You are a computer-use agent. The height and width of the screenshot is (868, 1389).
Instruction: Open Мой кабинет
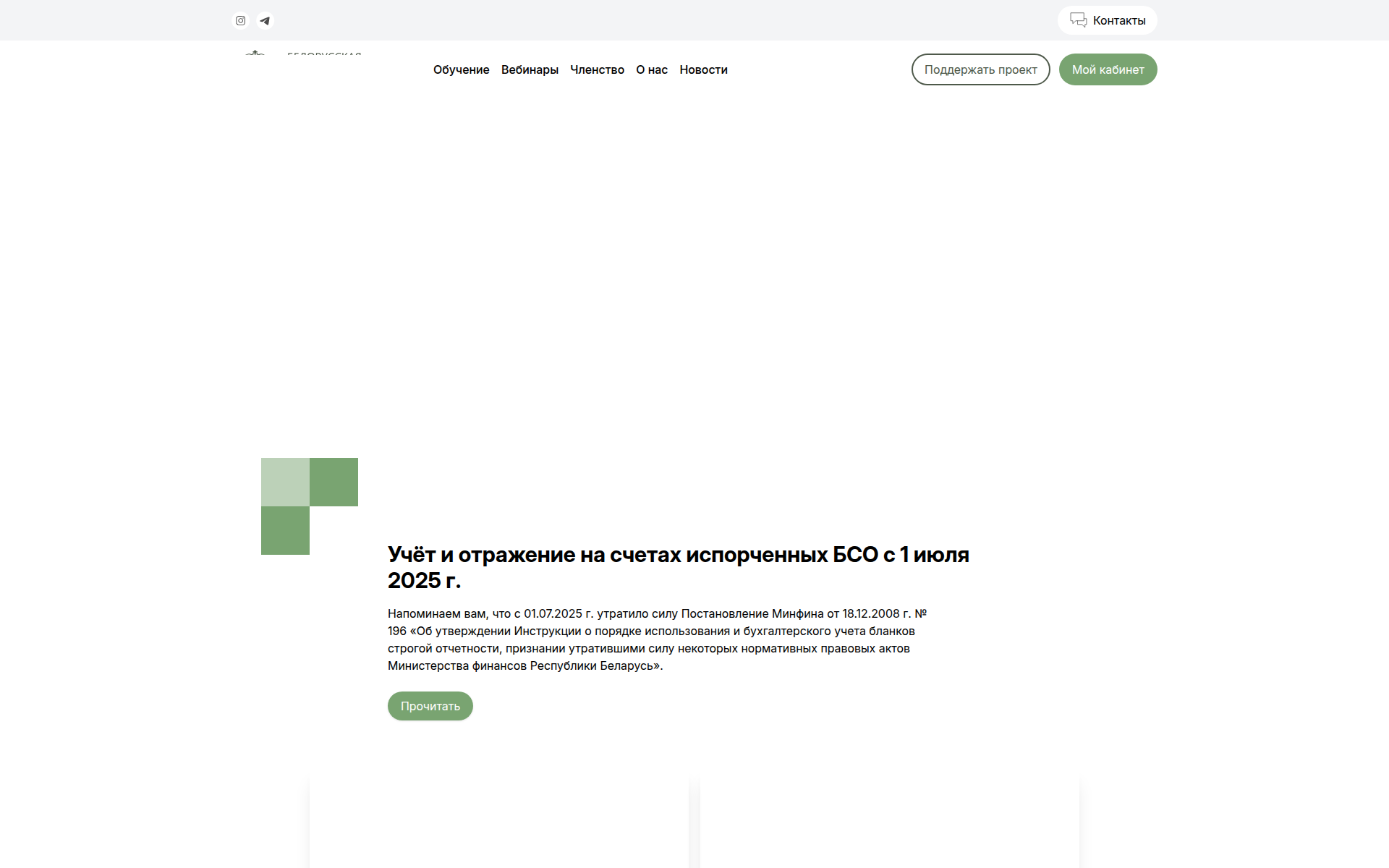pos(1108,69)
